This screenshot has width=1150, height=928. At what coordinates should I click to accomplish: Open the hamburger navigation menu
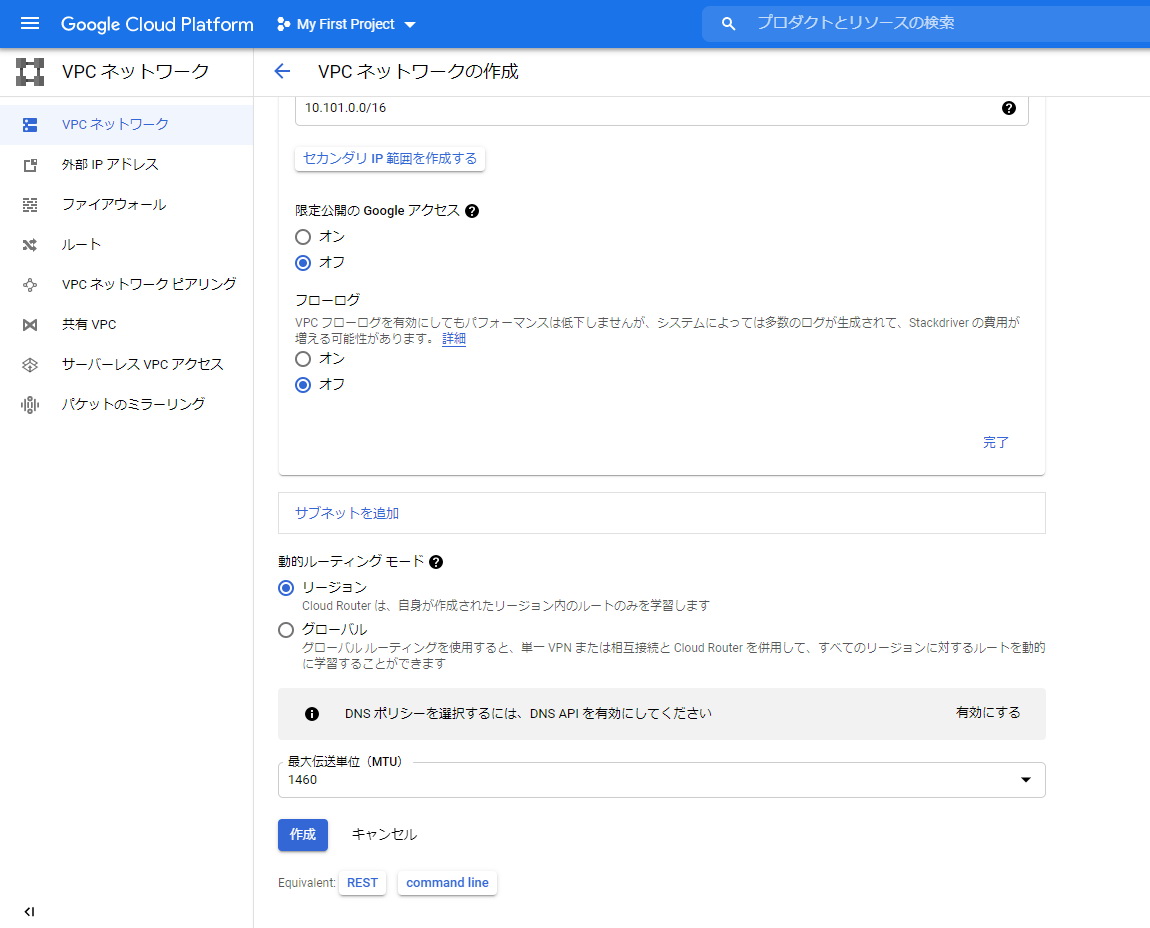click(x=30, y=23)
